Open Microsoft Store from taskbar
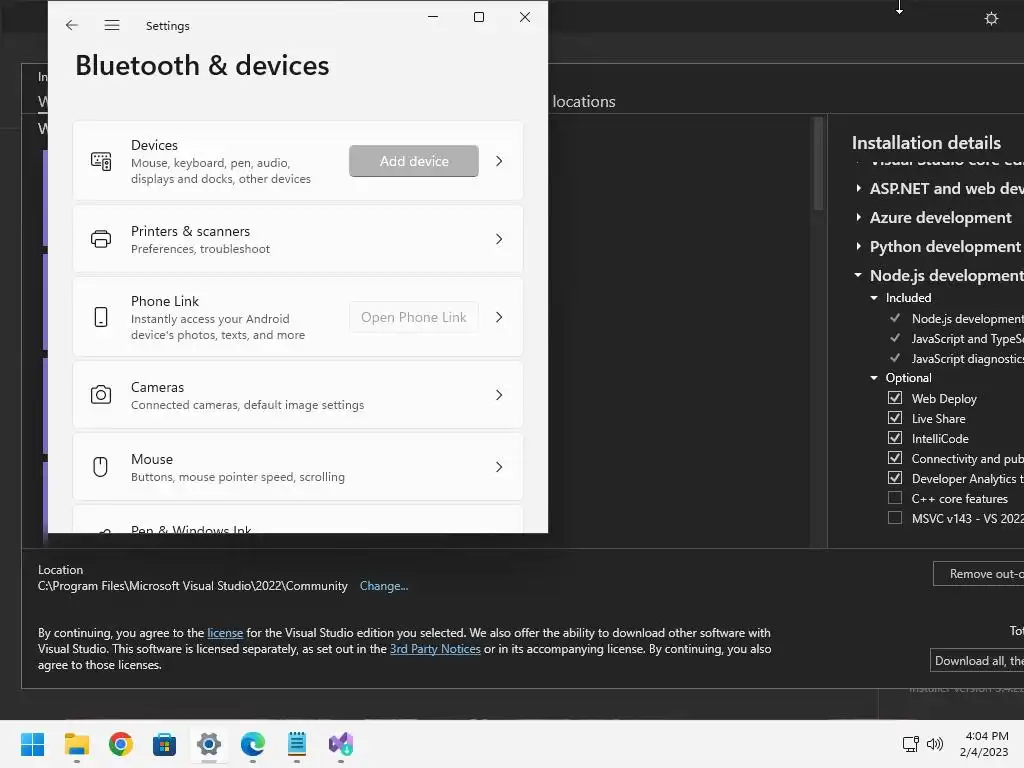This screenshot has height=768, width=1024. point(165,744)
